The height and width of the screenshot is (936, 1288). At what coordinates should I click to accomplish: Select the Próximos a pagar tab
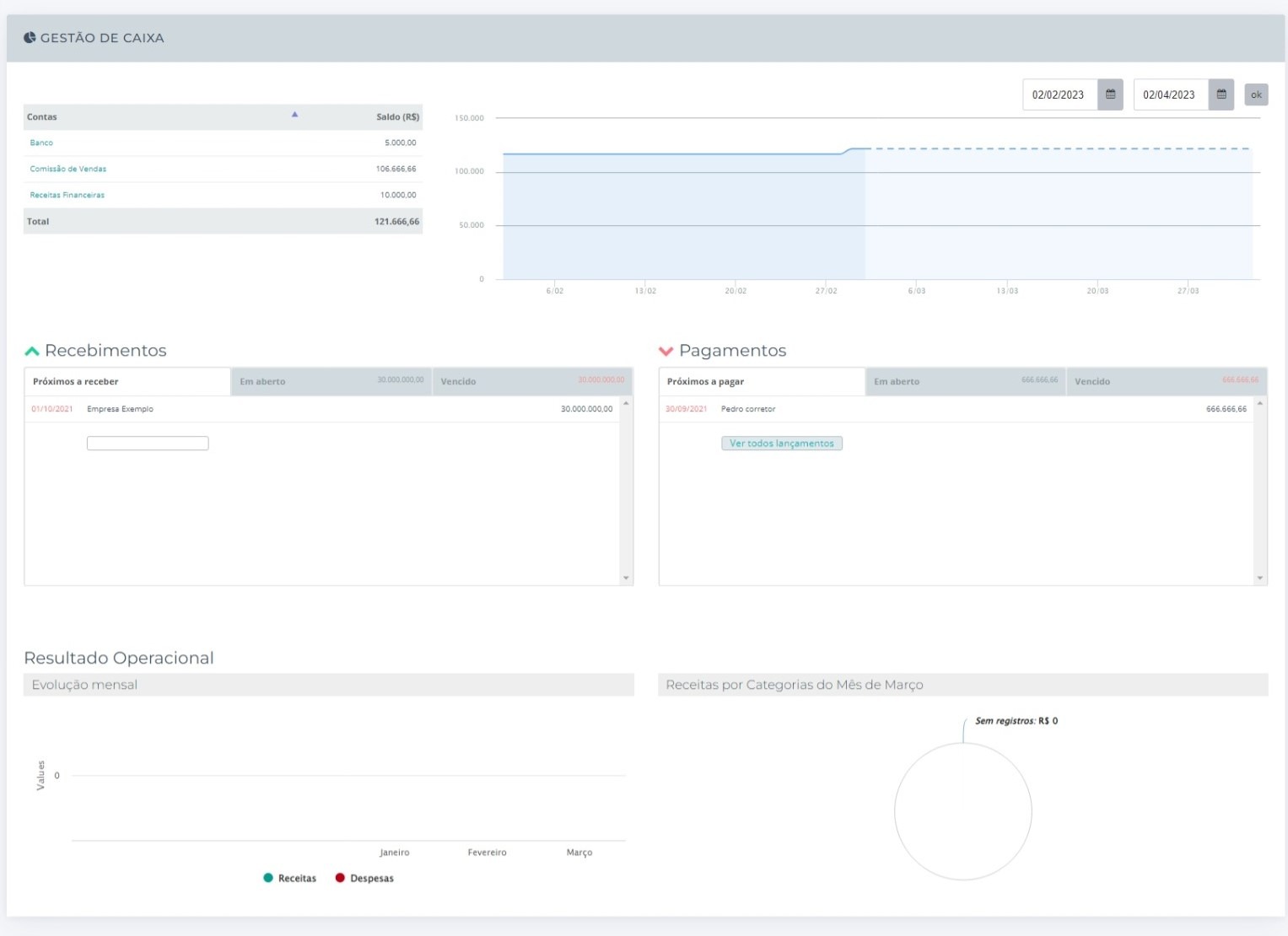click(x=761, y=381)
